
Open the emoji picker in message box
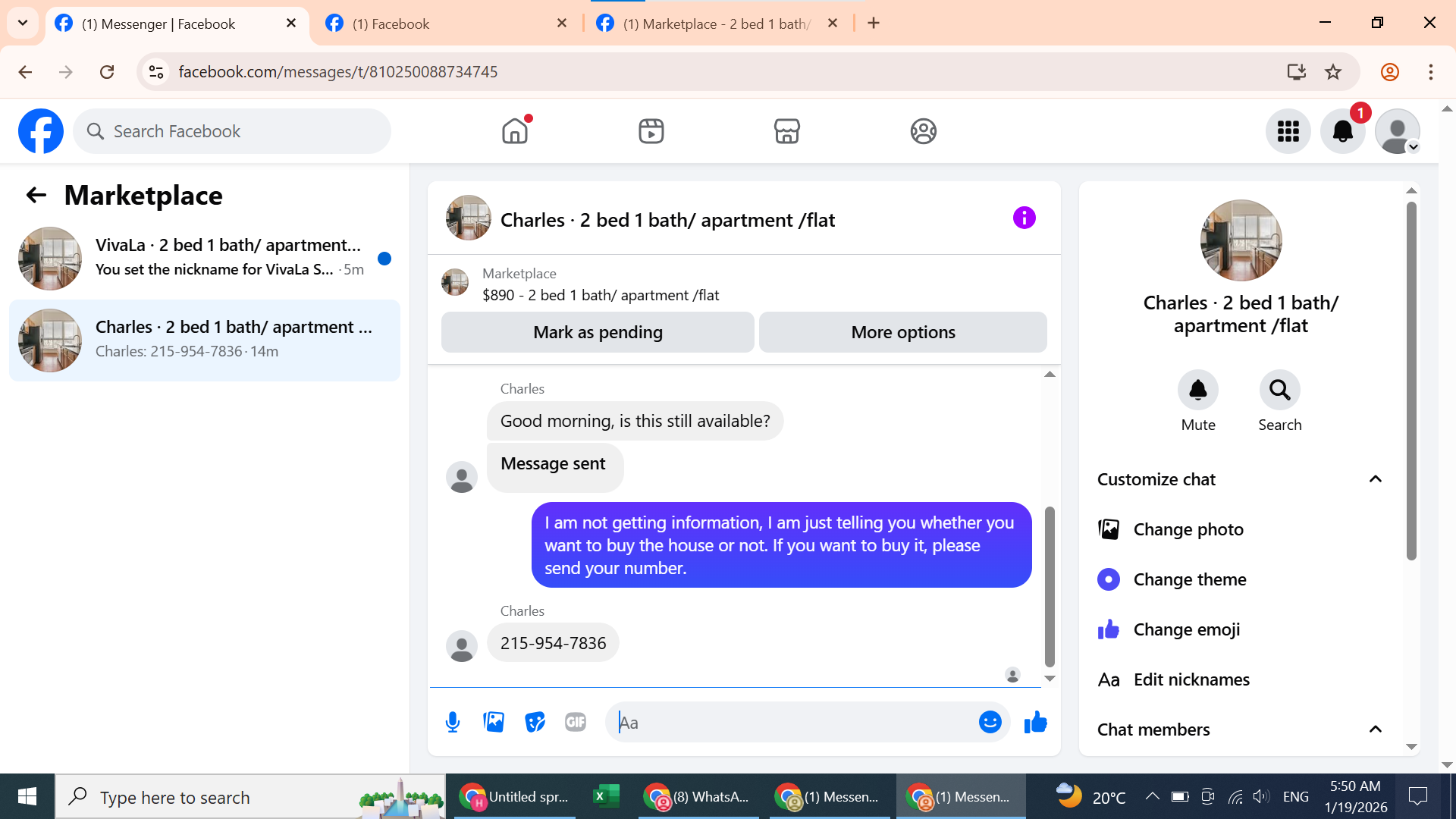(990, 722)
